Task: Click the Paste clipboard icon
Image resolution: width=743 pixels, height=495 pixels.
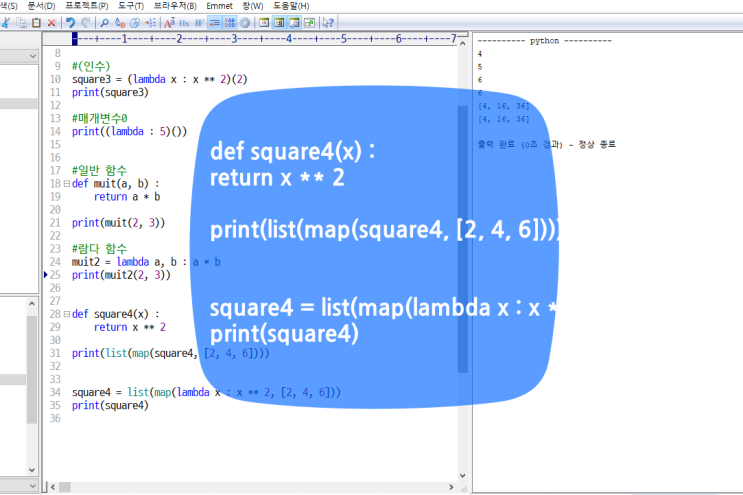Action: click(x=36, y=22)
